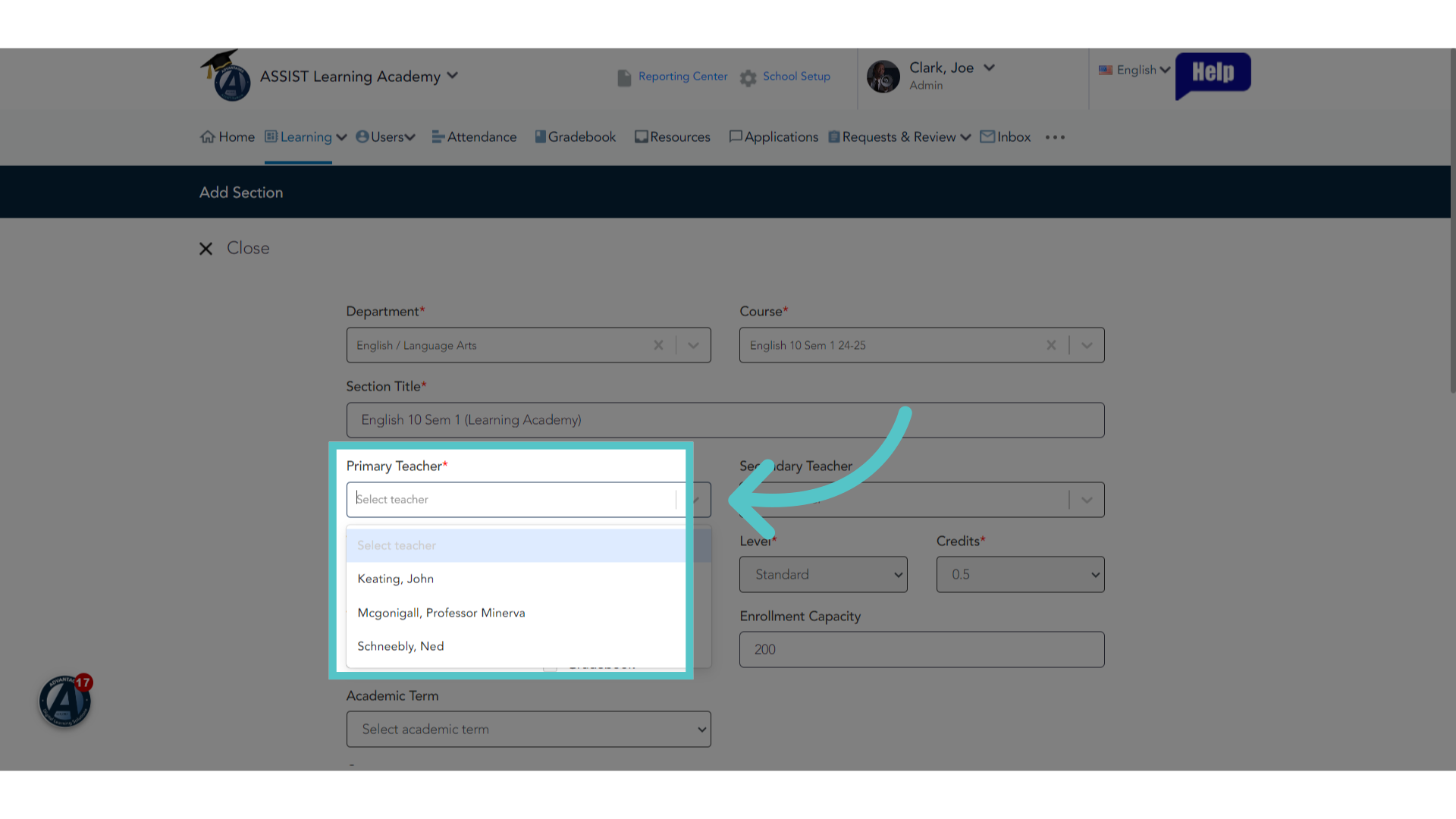Image resolution: width=1456 pixels, height=819 pixels.
Task: Open the English language selector
Action: (x=1144, y=70)
